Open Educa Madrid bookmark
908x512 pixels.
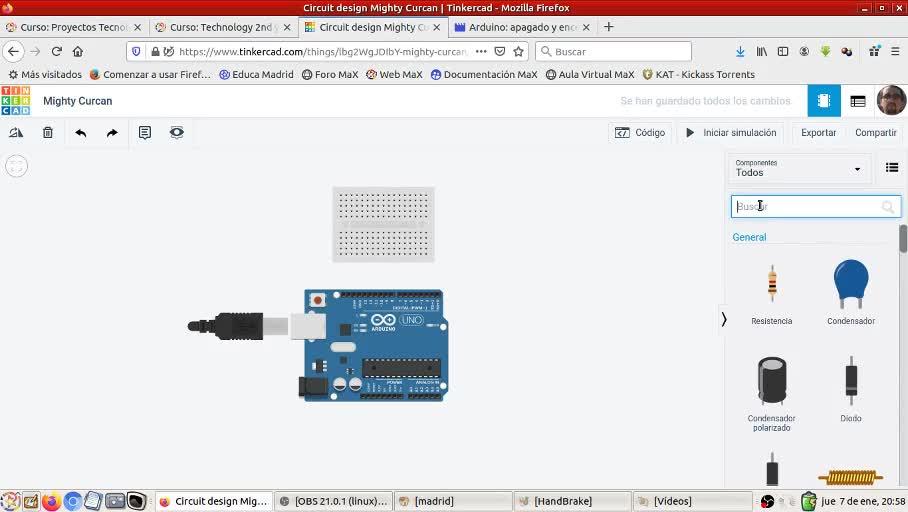coord(257,75)
